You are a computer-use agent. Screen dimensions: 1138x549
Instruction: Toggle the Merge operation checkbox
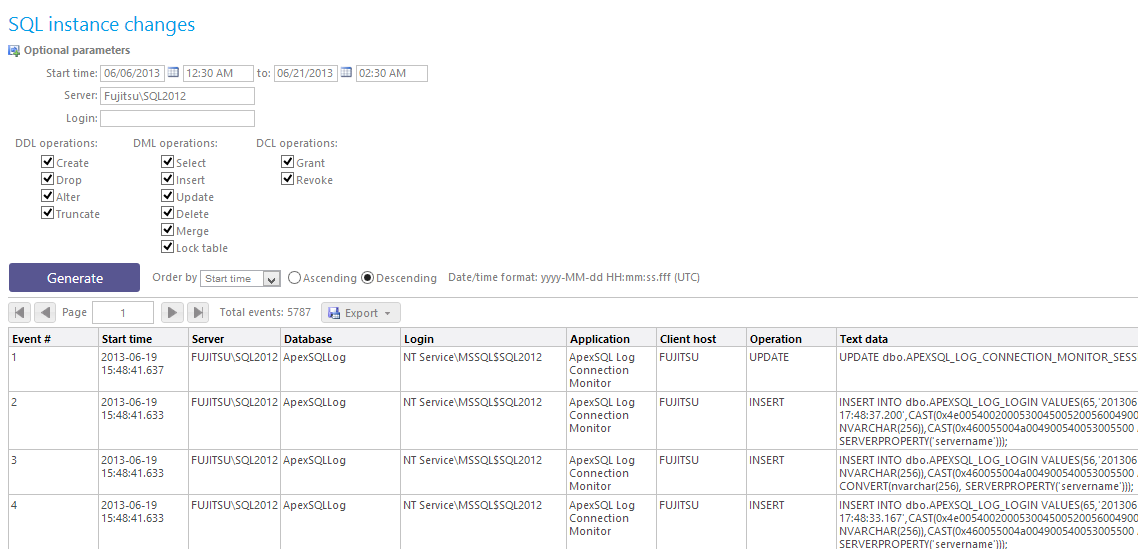168,230
